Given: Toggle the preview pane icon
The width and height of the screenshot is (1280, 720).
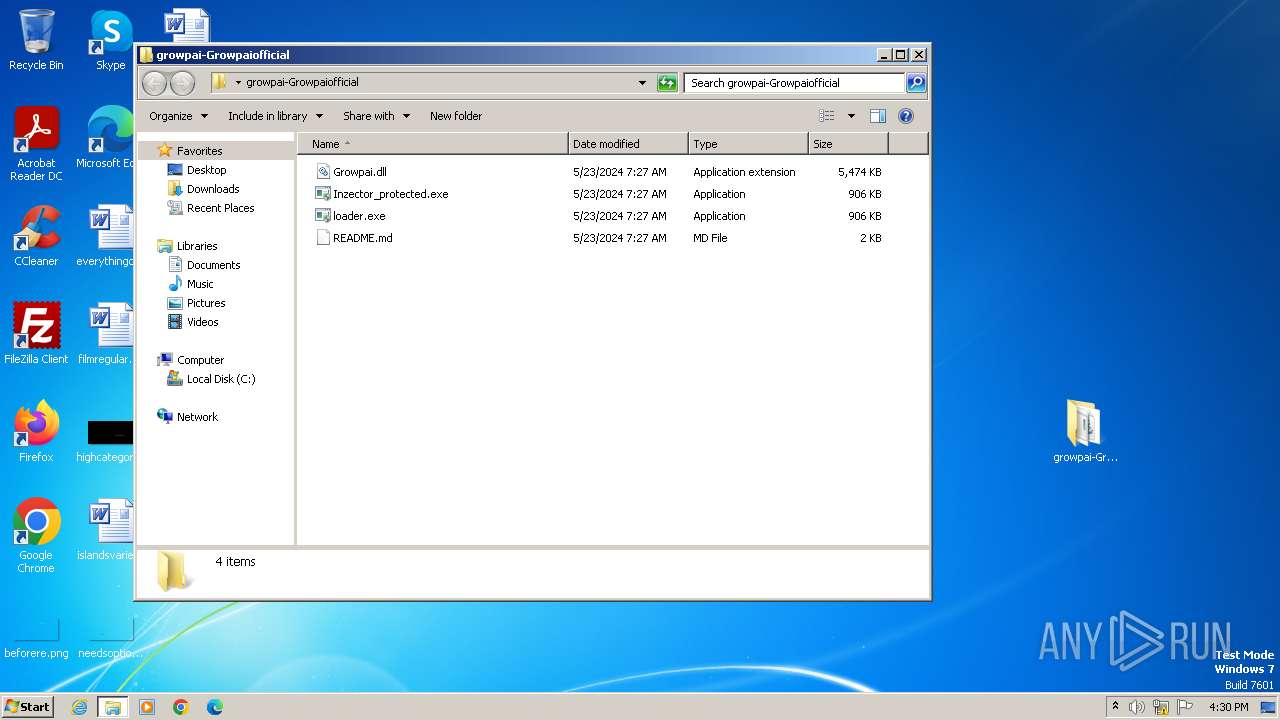Looking at the screenshot, I should [x=877, y=116].
